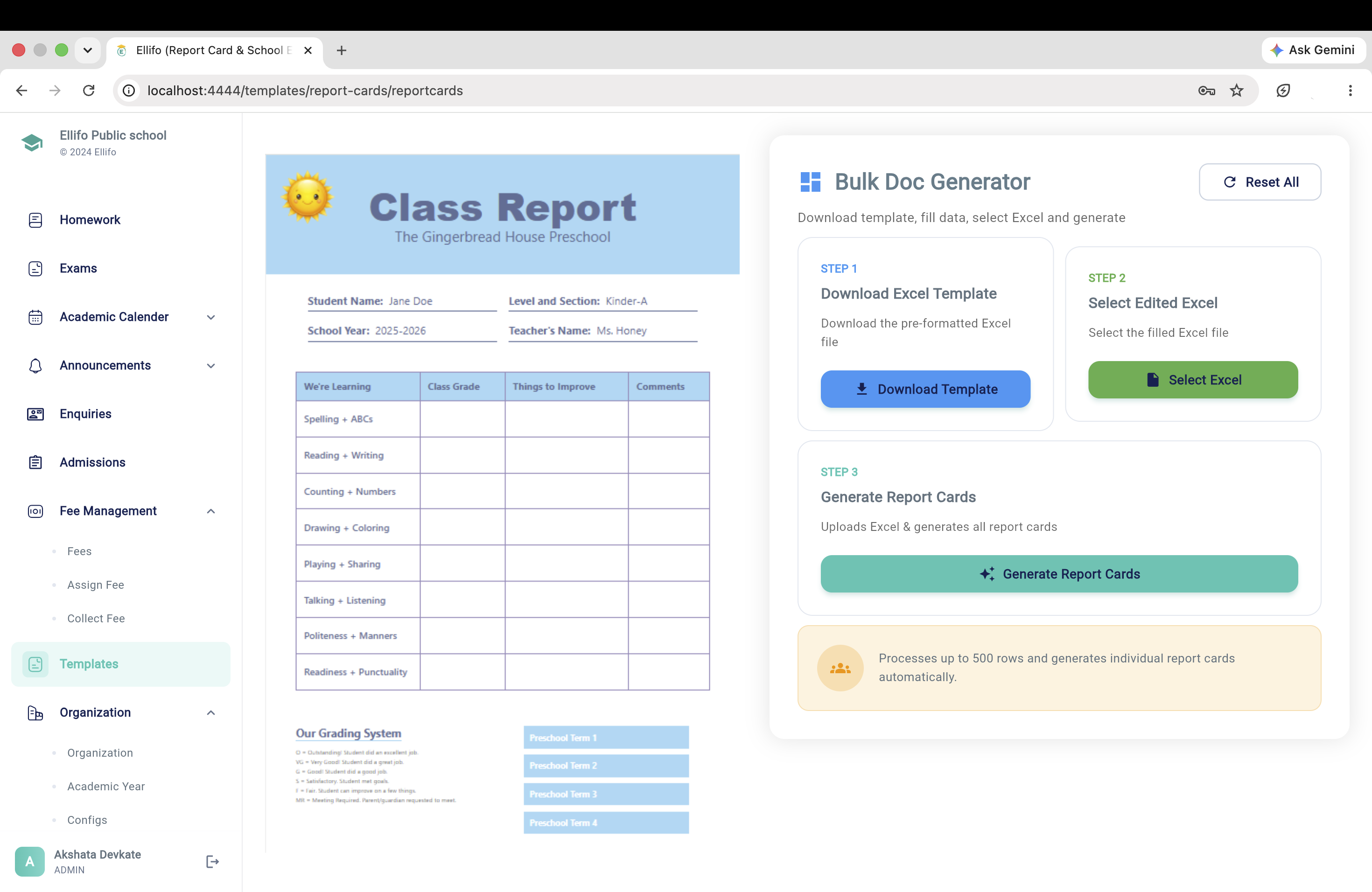Open the Organization submenu item
This screenshot has height=892, width=1372.
pos(100,753)
